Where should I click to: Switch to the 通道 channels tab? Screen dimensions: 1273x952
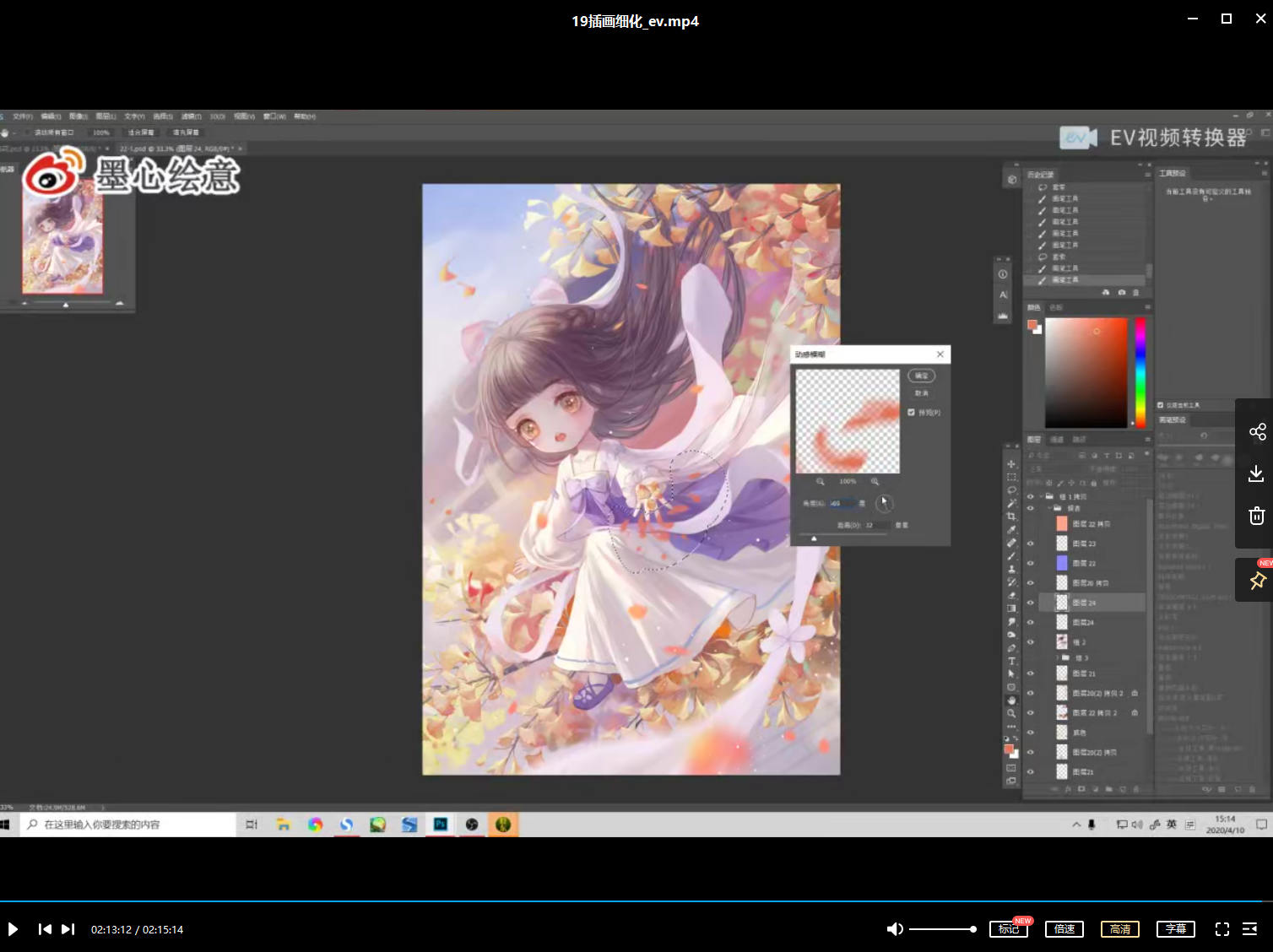coord(1056,440)
